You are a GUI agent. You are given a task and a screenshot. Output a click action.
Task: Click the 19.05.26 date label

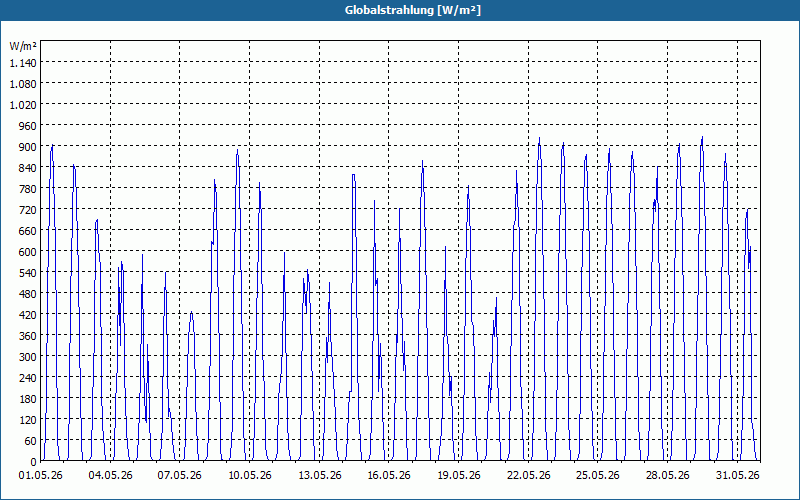point(459,476)
